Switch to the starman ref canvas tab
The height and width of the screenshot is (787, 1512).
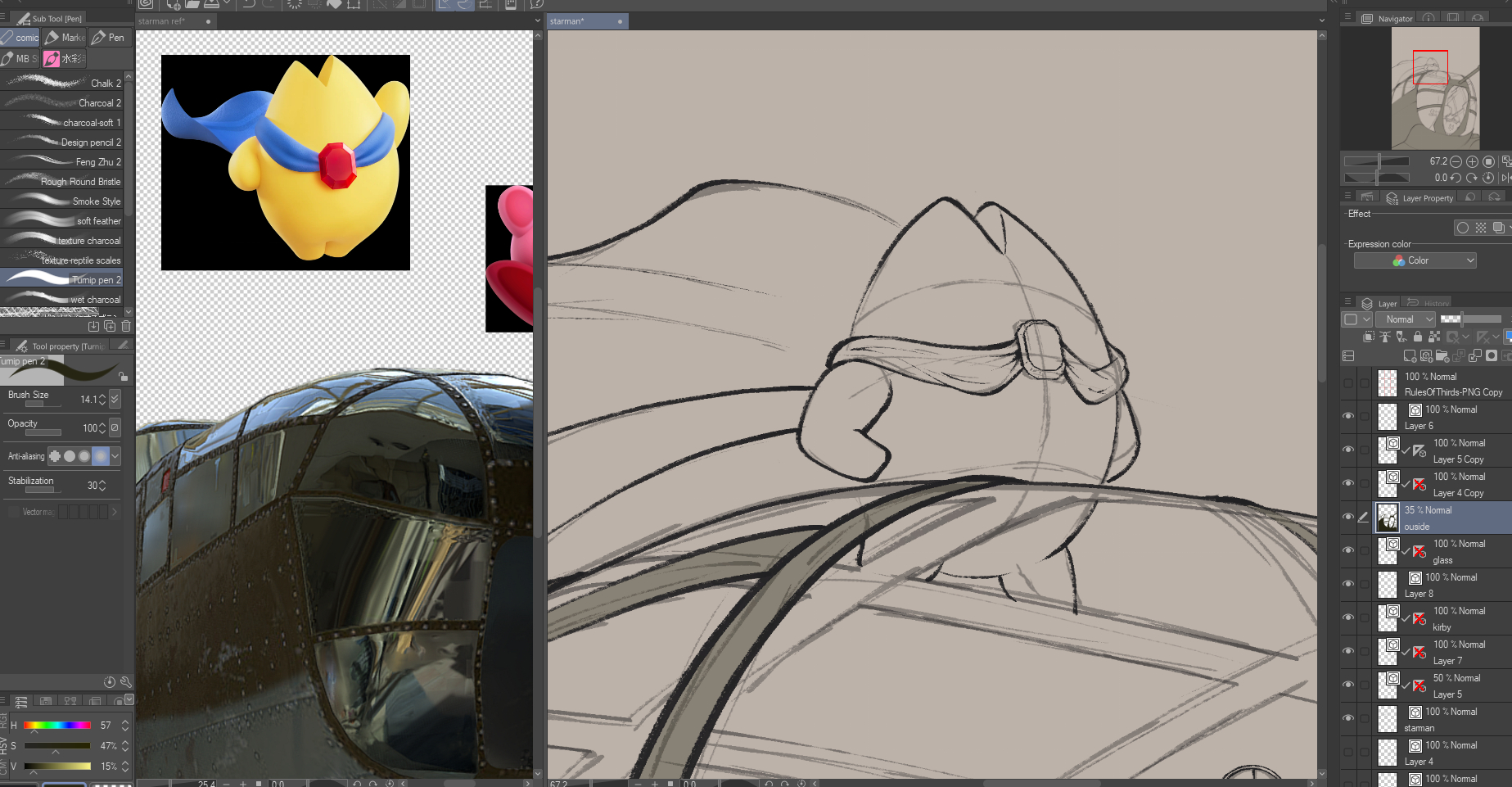[x=162, y=21]
